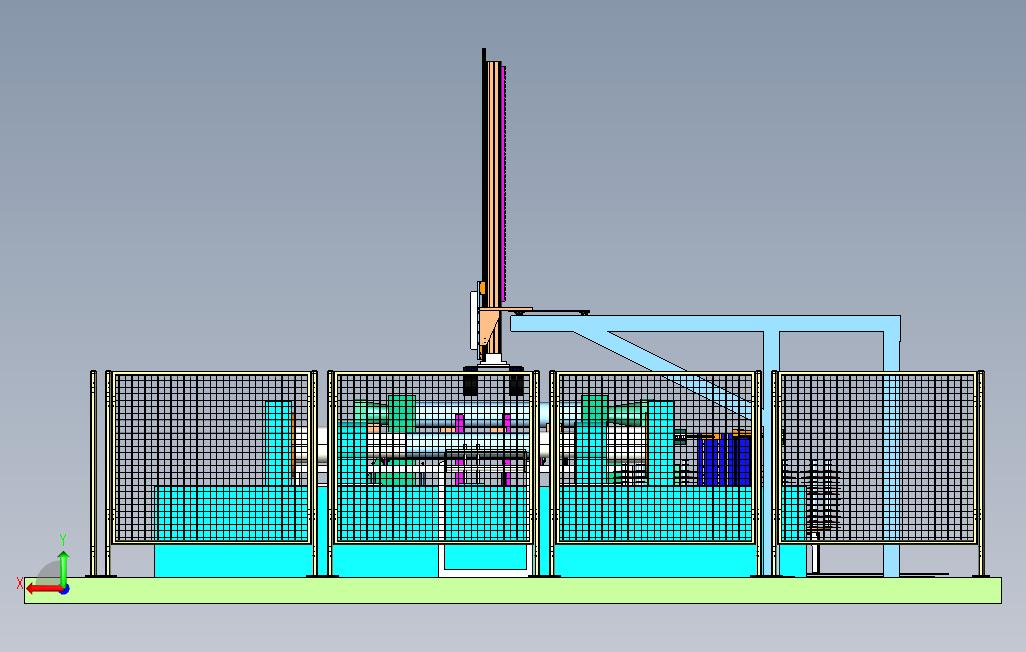Select the rightmost safety fence mesh panel
The image size is (1026, 652).
click(x=877, y=458)
